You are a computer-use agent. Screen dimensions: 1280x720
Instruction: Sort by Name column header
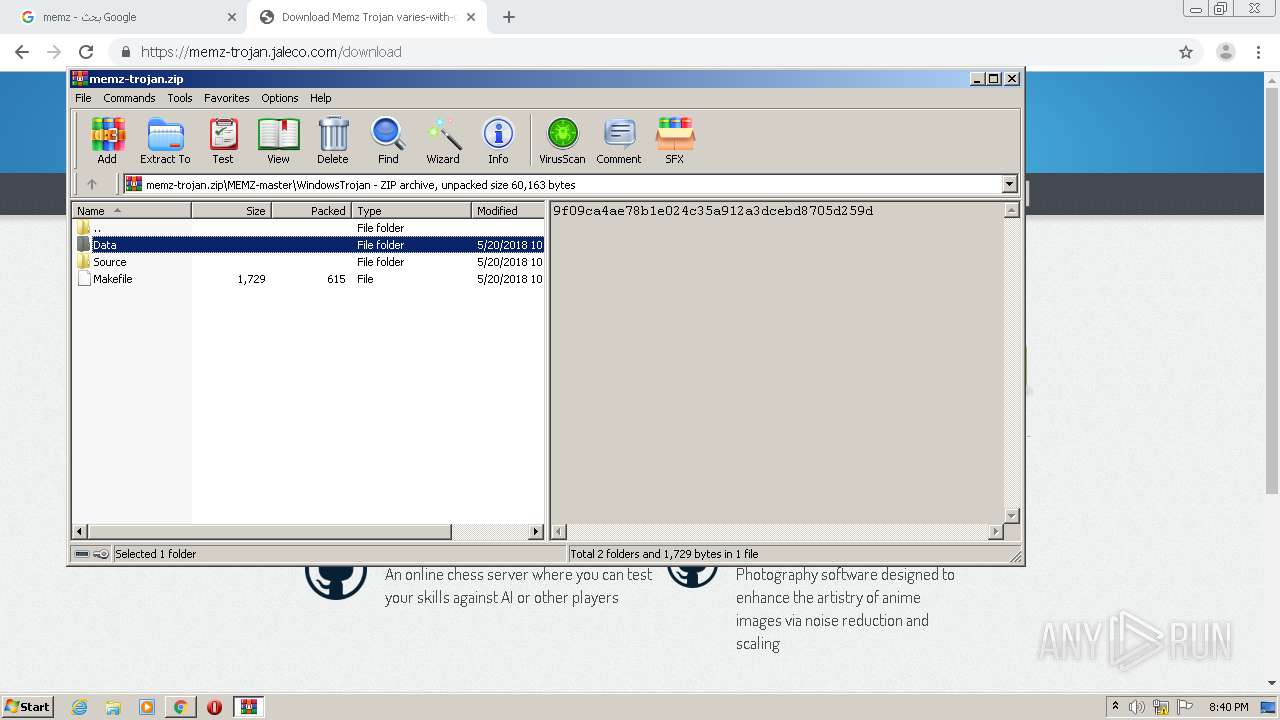(x=131, y=210)
